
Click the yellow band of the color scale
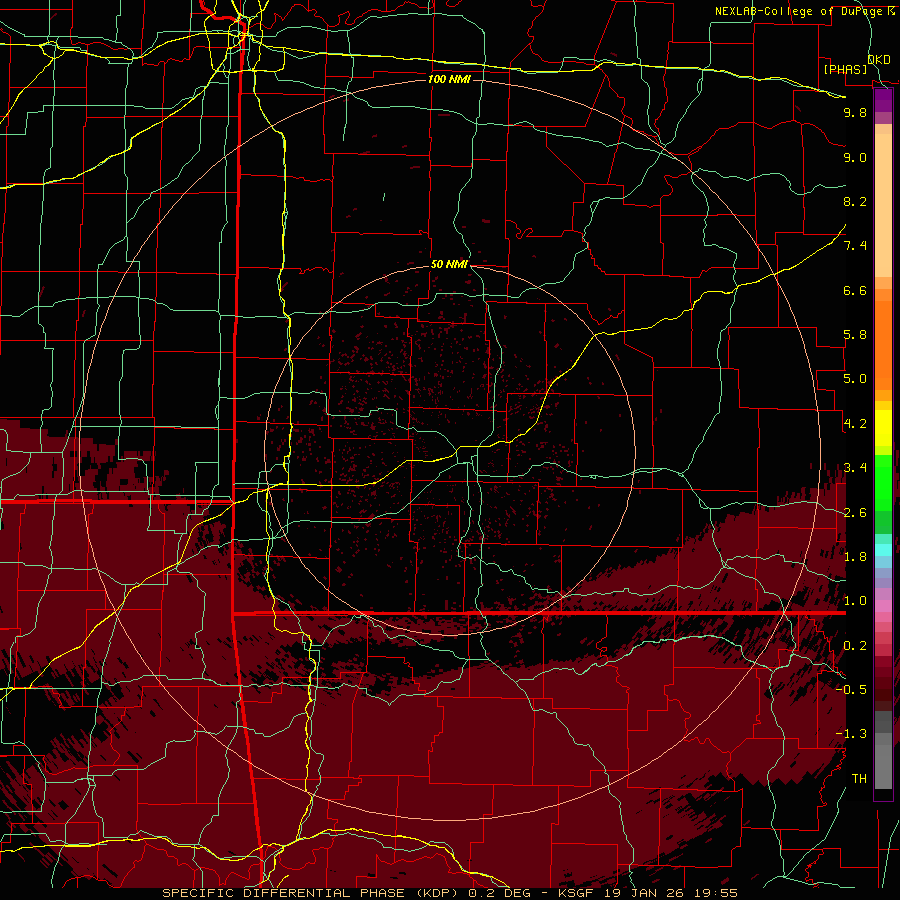(883, 428)
